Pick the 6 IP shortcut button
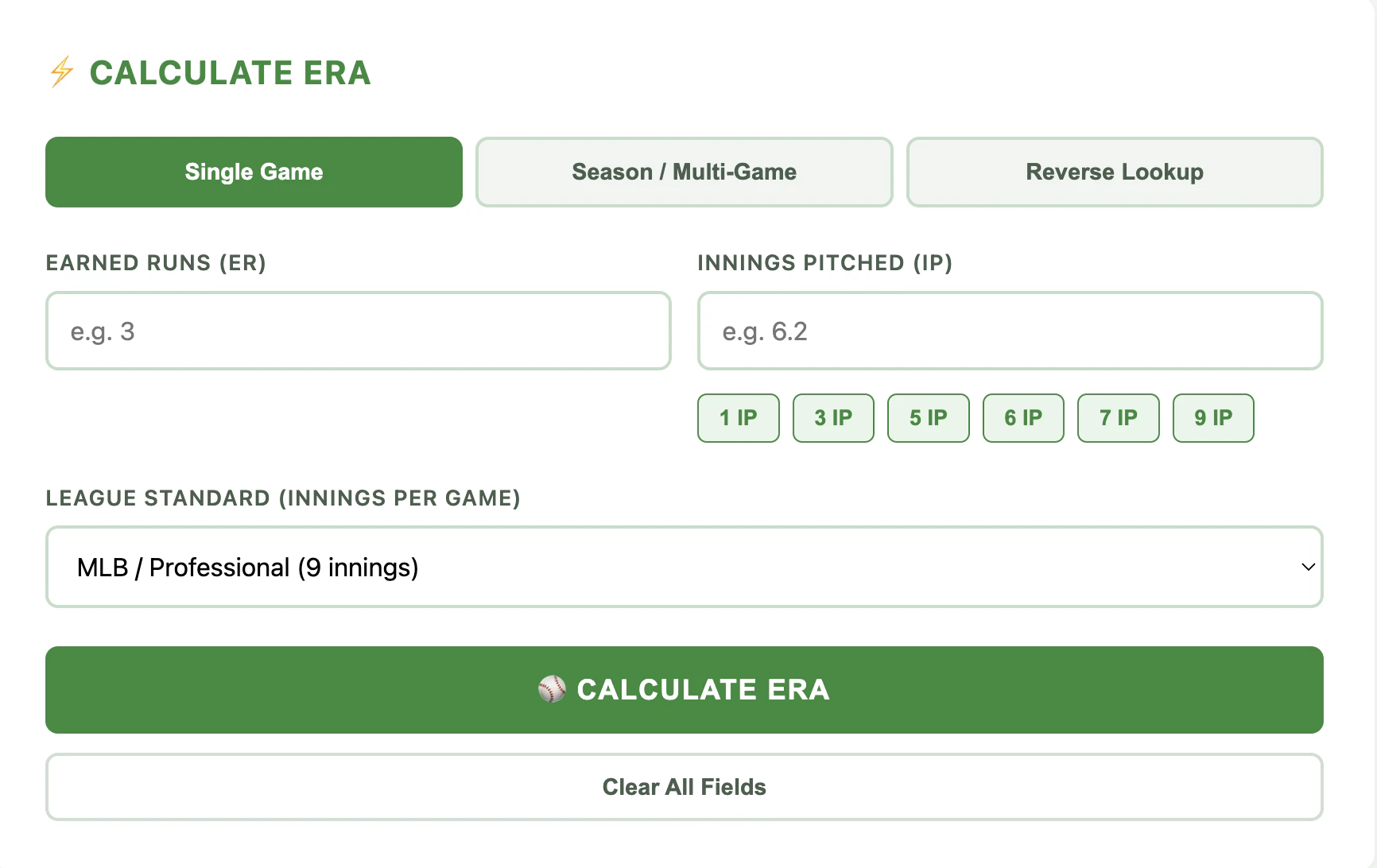This screenshot has width=1377, height=868. 1023,417
